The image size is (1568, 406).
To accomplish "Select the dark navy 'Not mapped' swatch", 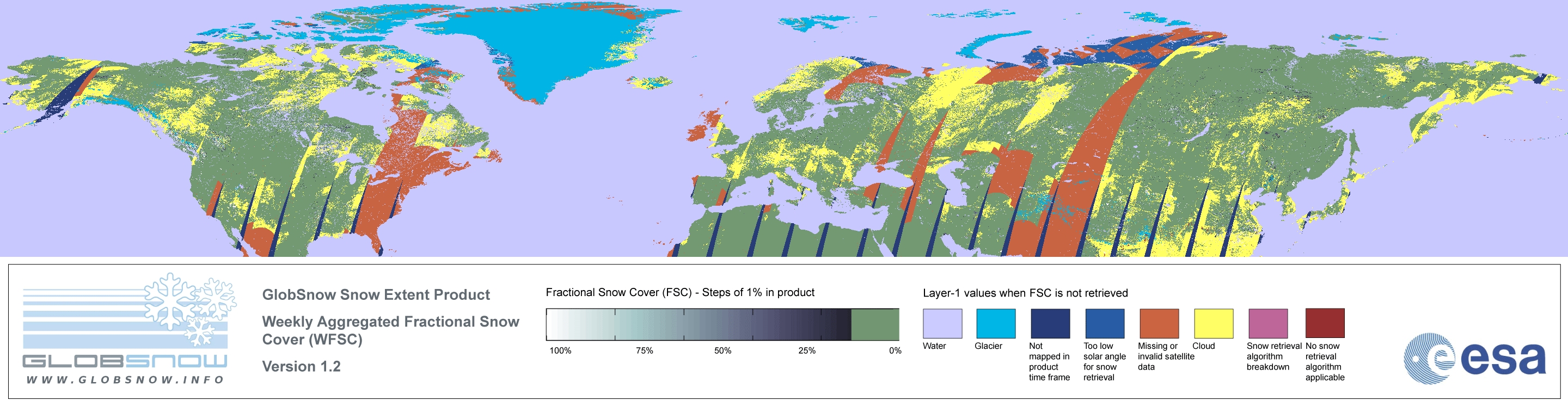I will coord(1050,323).
